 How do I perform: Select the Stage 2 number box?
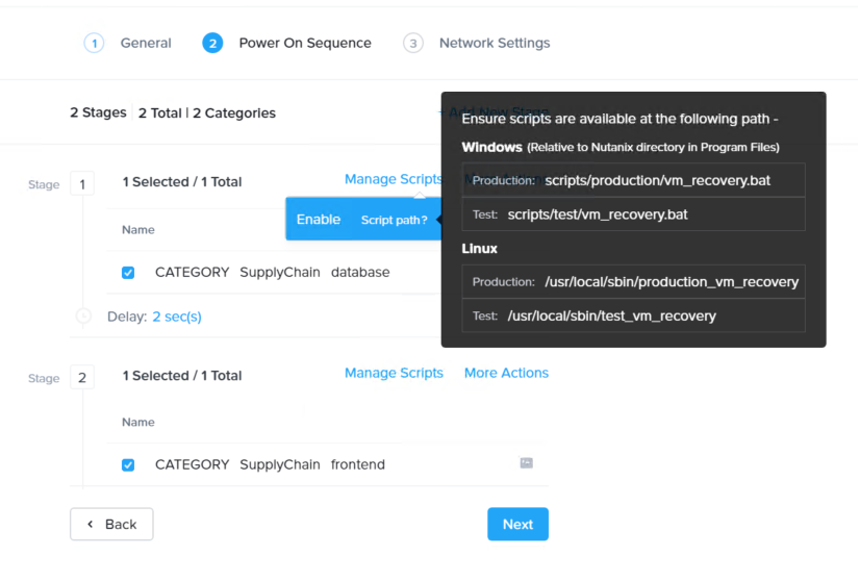pyautogui.click(x=82, y=378)
